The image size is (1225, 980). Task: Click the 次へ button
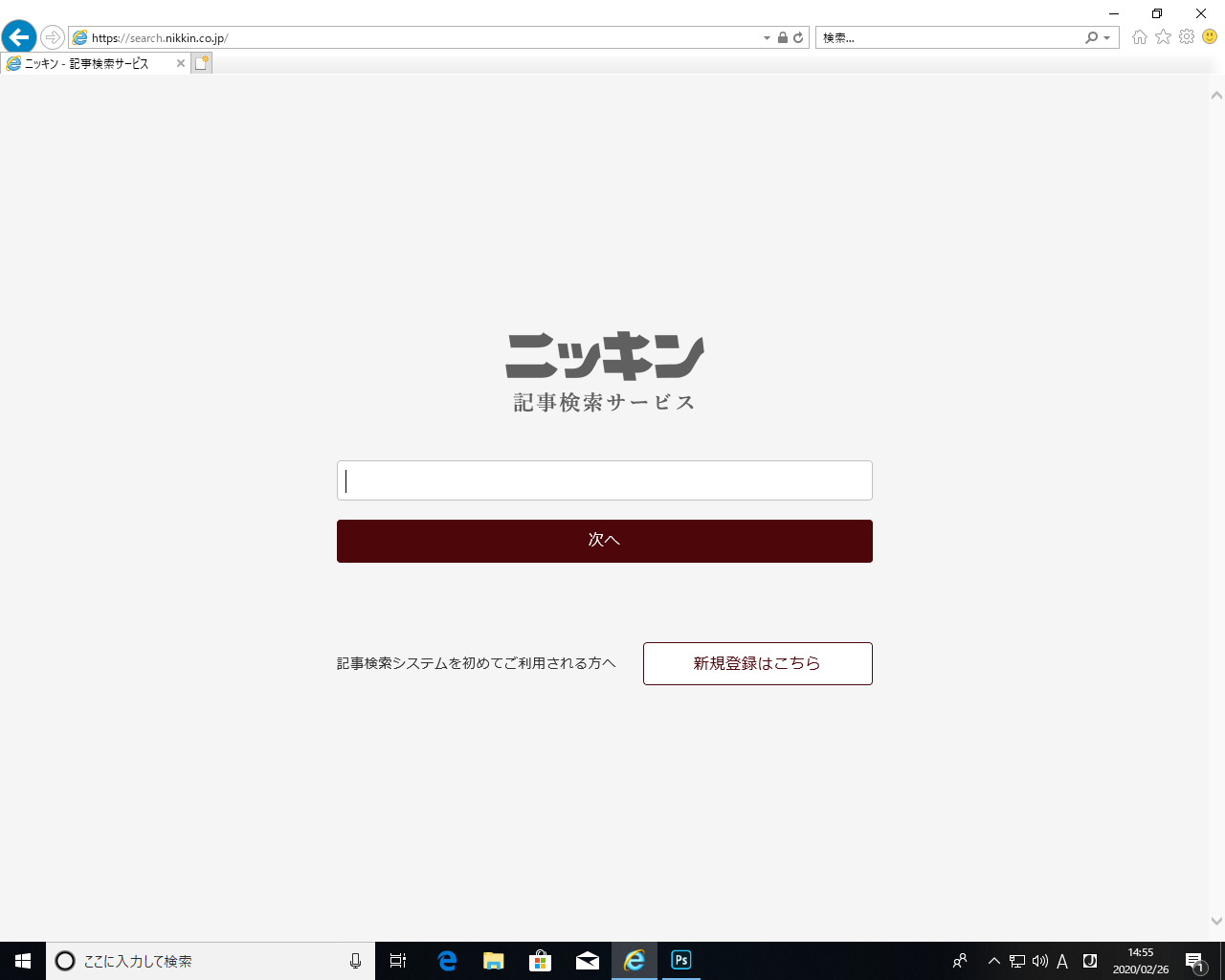pyautogui.click(x=605, y=541)
